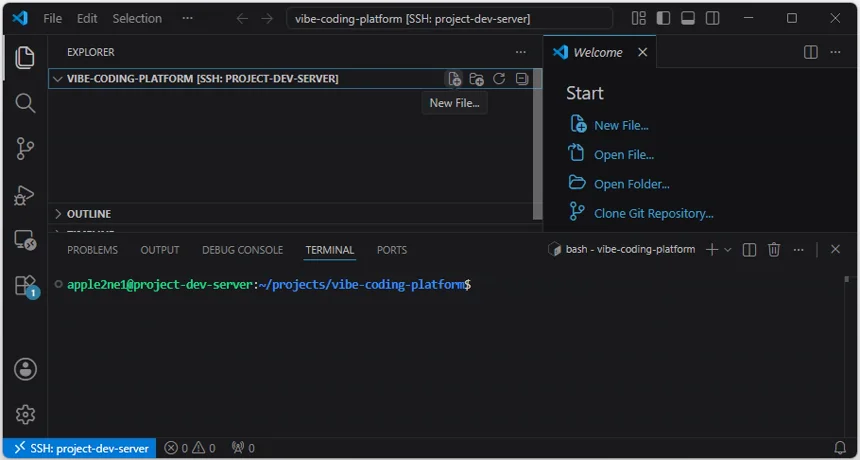860x460 pixels.
Task: Click SSH: project-dev-server remote indicator
Action: pyautogui.click(x=80, y=448)
